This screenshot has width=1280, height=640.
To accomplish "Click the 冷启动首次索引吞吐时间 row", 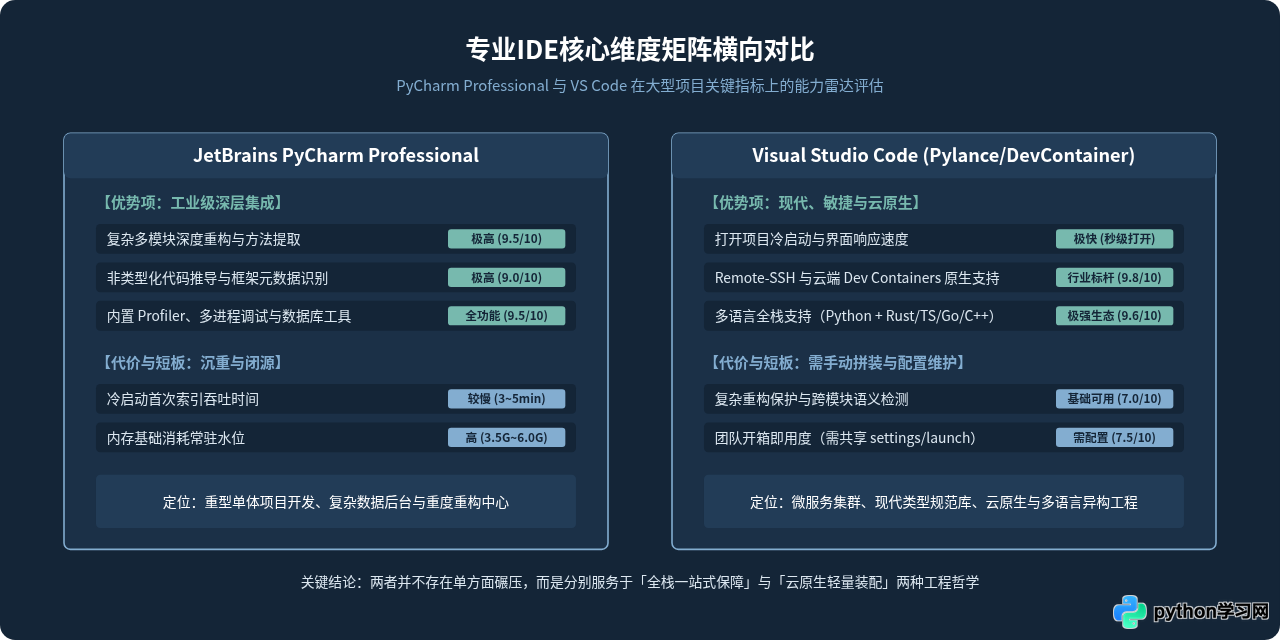I will pos(336,399).
